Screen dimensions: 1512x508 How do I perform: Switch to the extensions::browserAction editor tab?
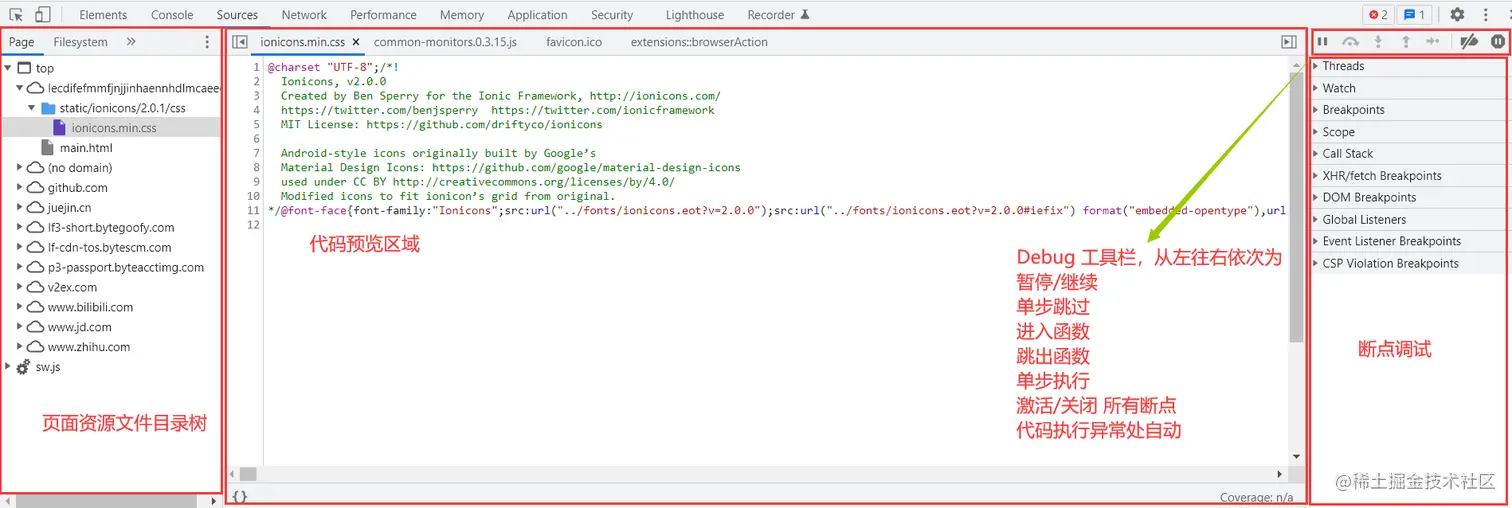[699, 43]
